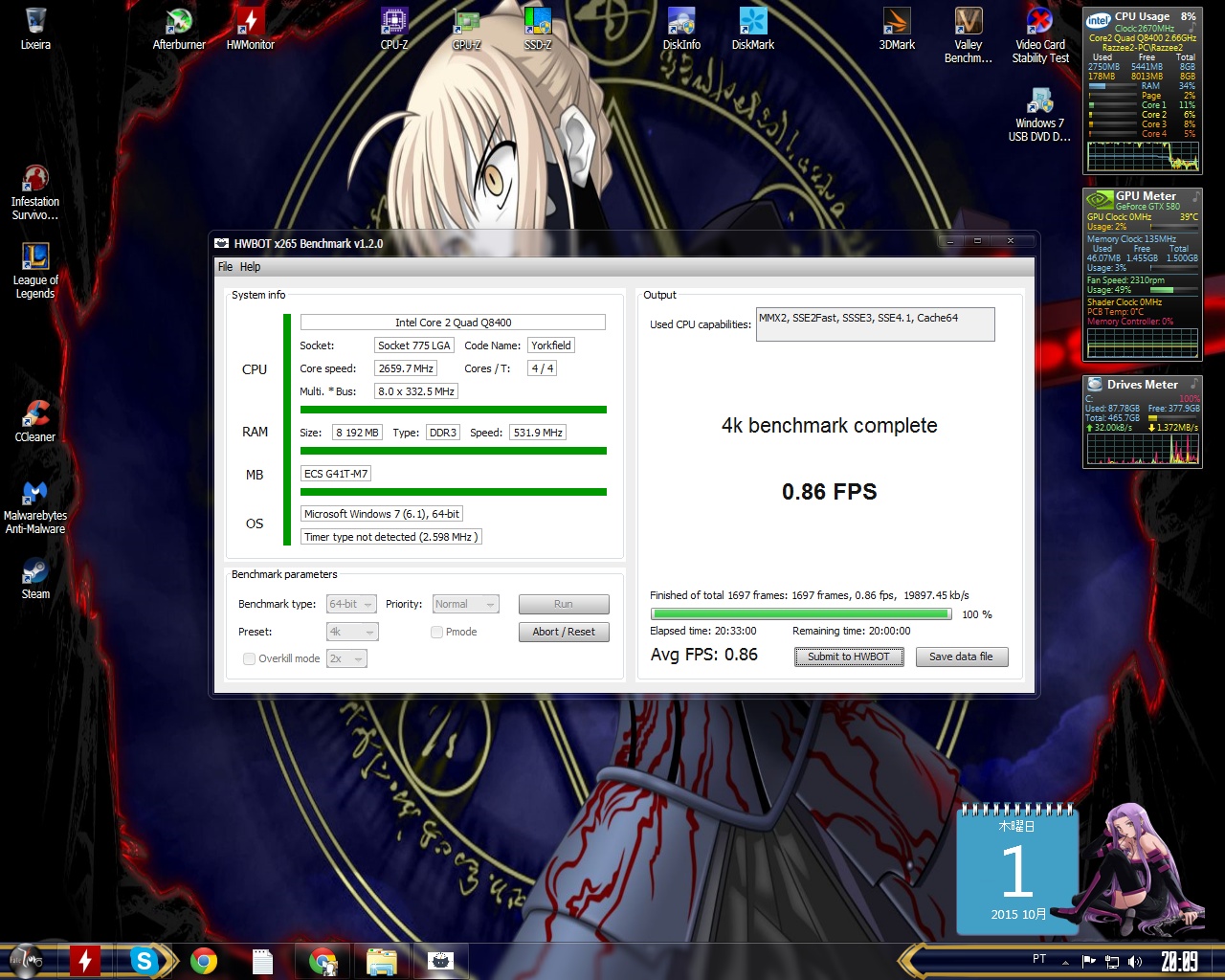The image size is (1225, 980).
Task: Toggle the Pmode checkbox
Action: click(x=436, y=632)
